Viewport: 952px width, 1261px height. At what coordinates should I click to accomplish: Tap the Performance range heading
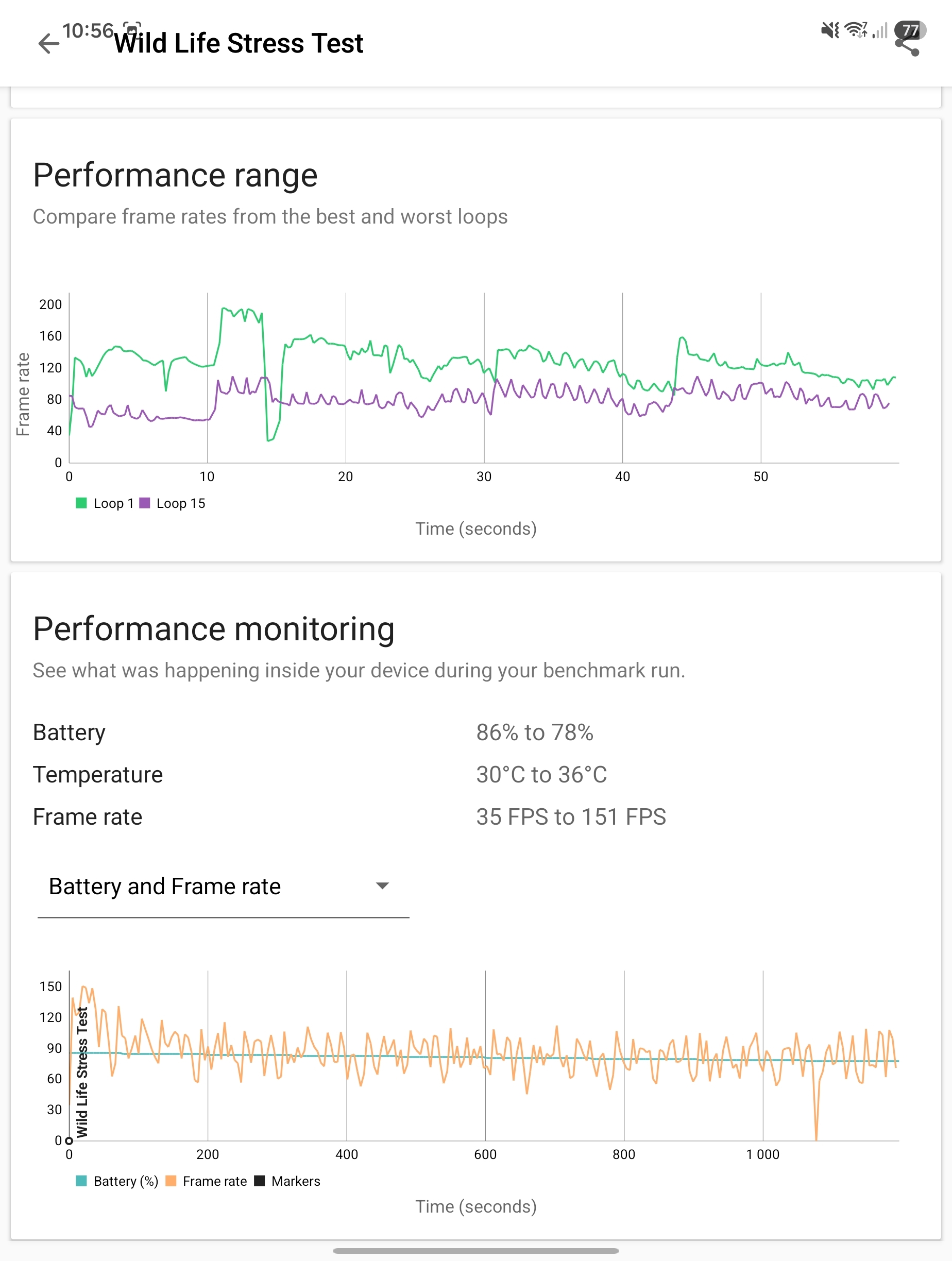[x=175, y=175]
